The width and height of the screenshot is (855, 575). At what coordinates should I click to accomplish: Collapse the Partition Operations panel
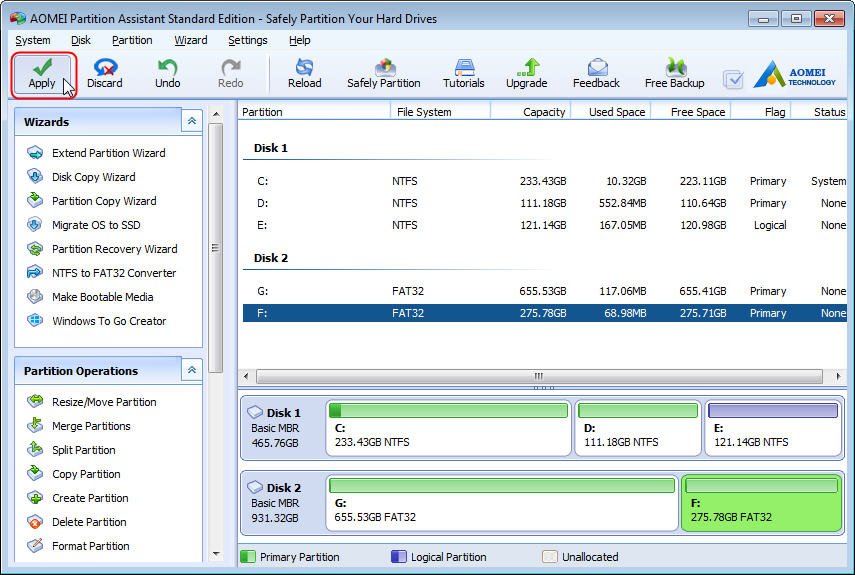(x=191, y=370)
